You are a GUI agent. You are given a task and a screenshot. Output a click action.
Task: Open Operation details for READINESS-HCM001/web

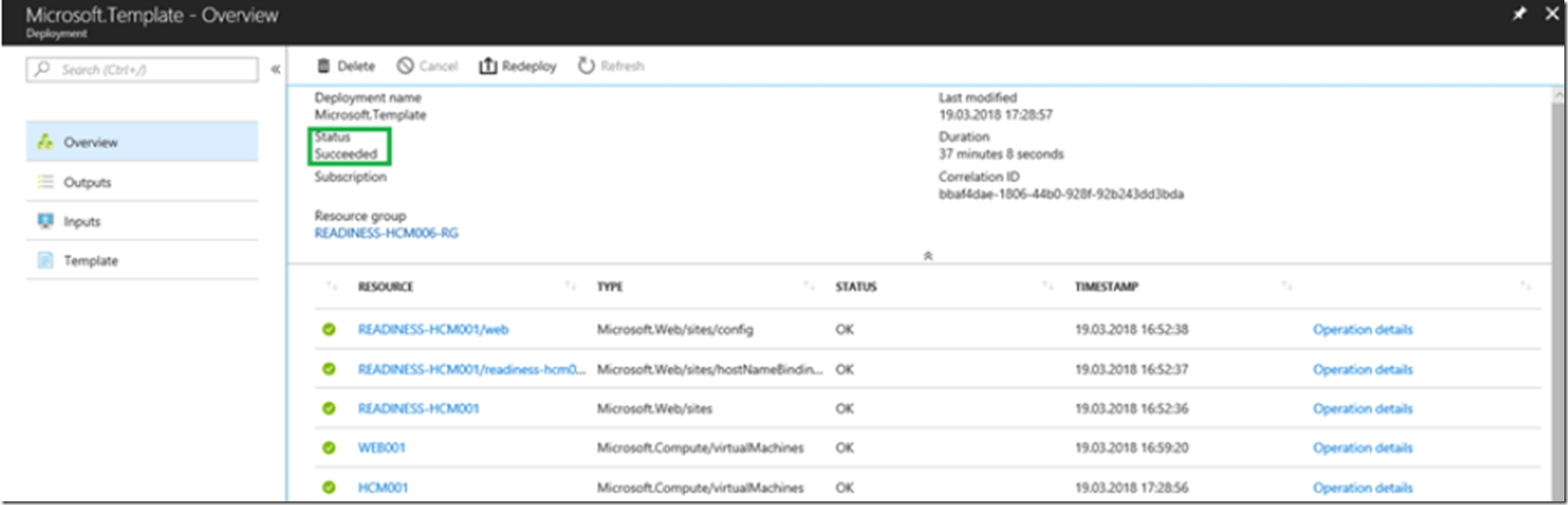1363,330
